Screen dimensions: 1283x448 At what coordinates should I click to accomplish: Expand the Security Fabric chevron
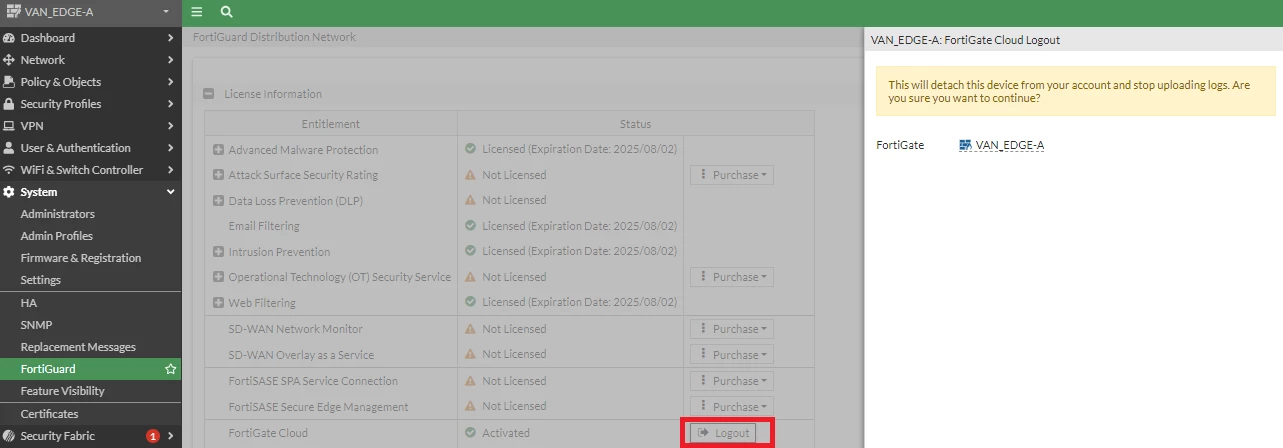(x=171, y=436)
